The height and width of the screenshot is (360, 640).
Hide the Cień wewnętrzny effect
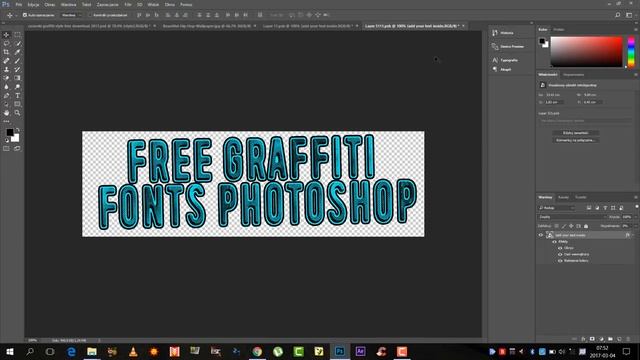click(560, 254)
